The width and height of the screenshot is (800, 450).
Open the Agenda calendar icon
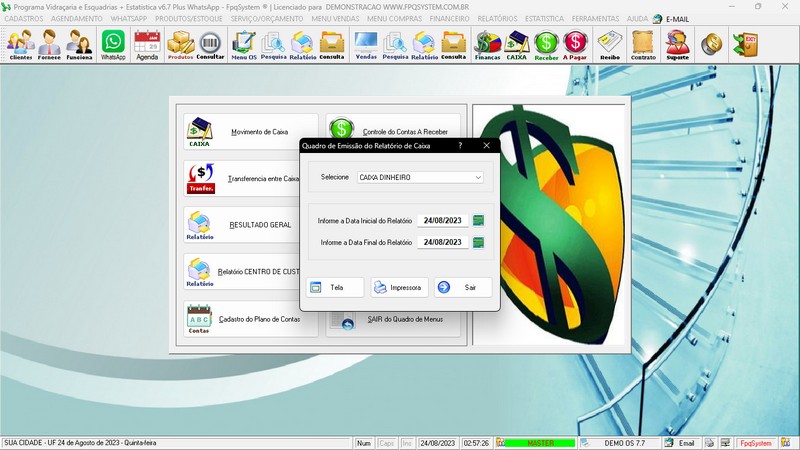tap(147, 45)
